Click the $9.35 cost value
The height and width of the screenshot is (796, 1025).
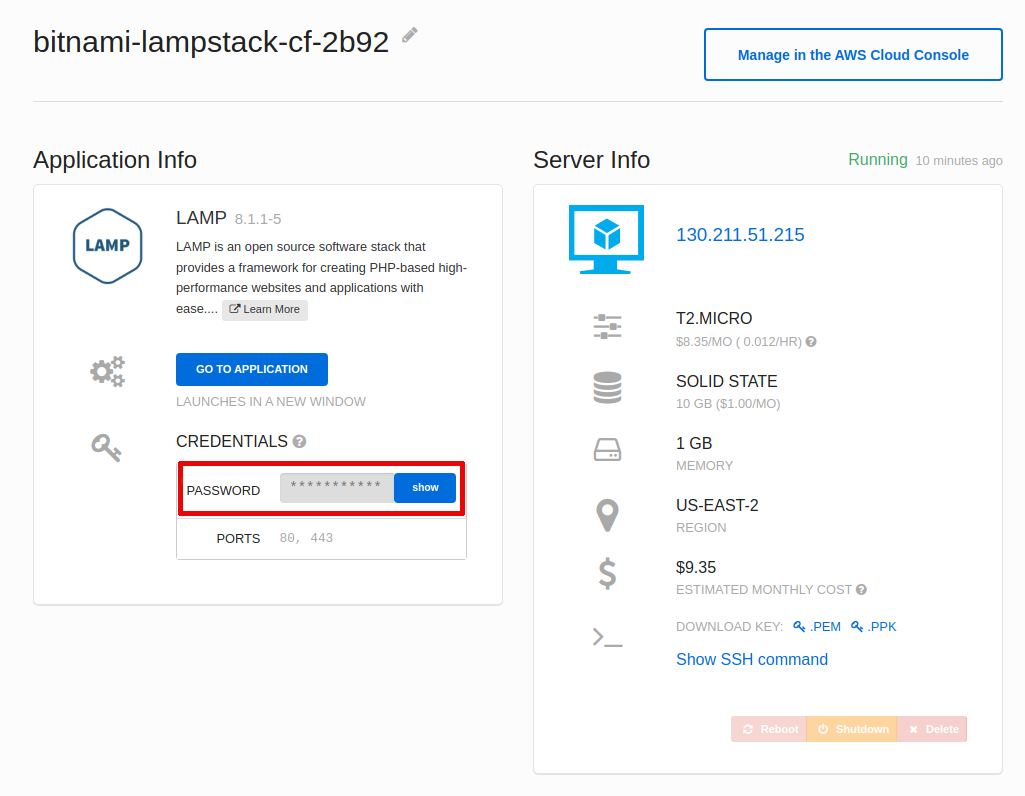coord(696,567)
